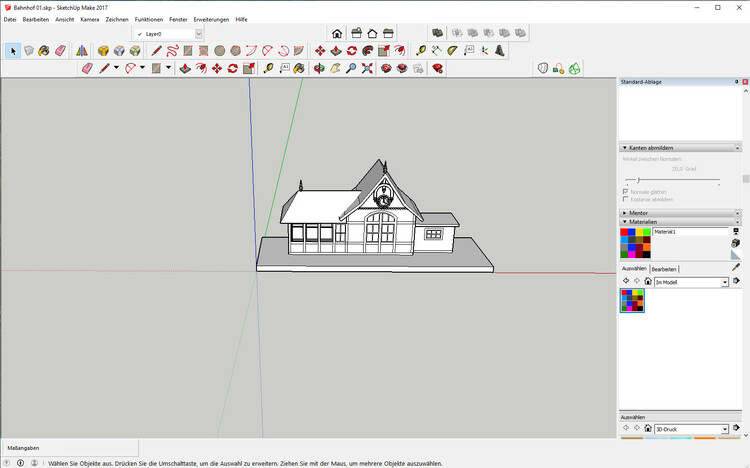750x468 pixels.
Task: Choose the Protractor tool
Action: pyautogui.click(x=452, y=51)
